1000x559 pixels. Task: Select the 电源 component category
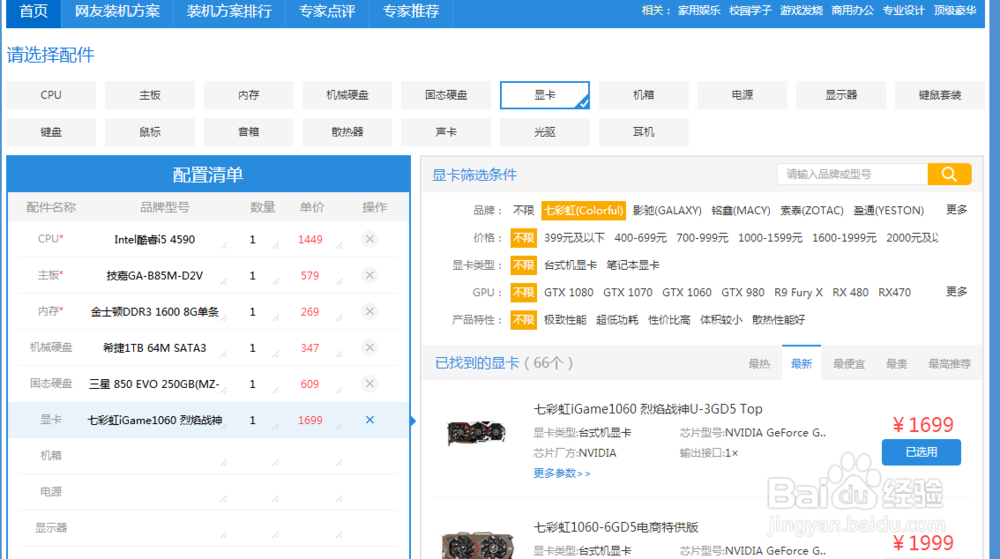pyautogui.click(x=742, y=95)
